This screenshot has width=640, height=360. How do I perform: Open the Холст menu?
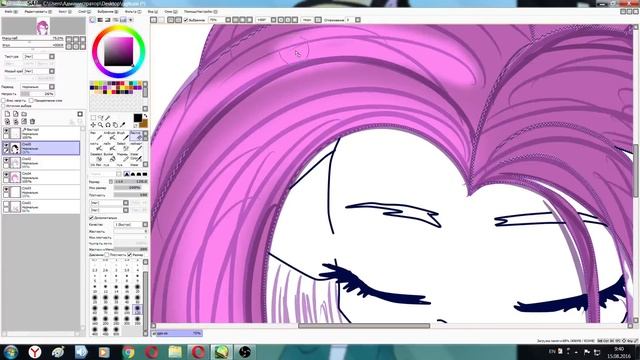65,12
